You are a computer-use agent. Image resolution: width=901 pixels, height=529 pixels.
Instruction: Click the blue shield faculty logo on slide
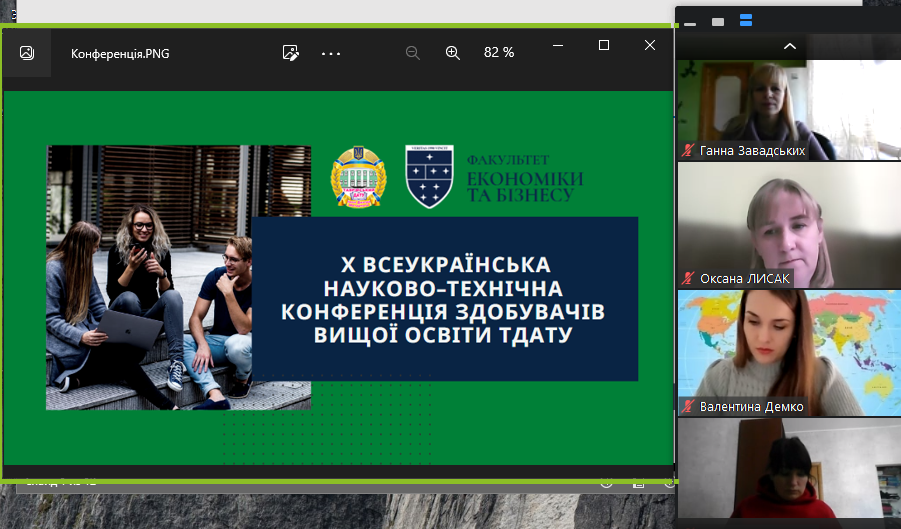tap(429, 176)
